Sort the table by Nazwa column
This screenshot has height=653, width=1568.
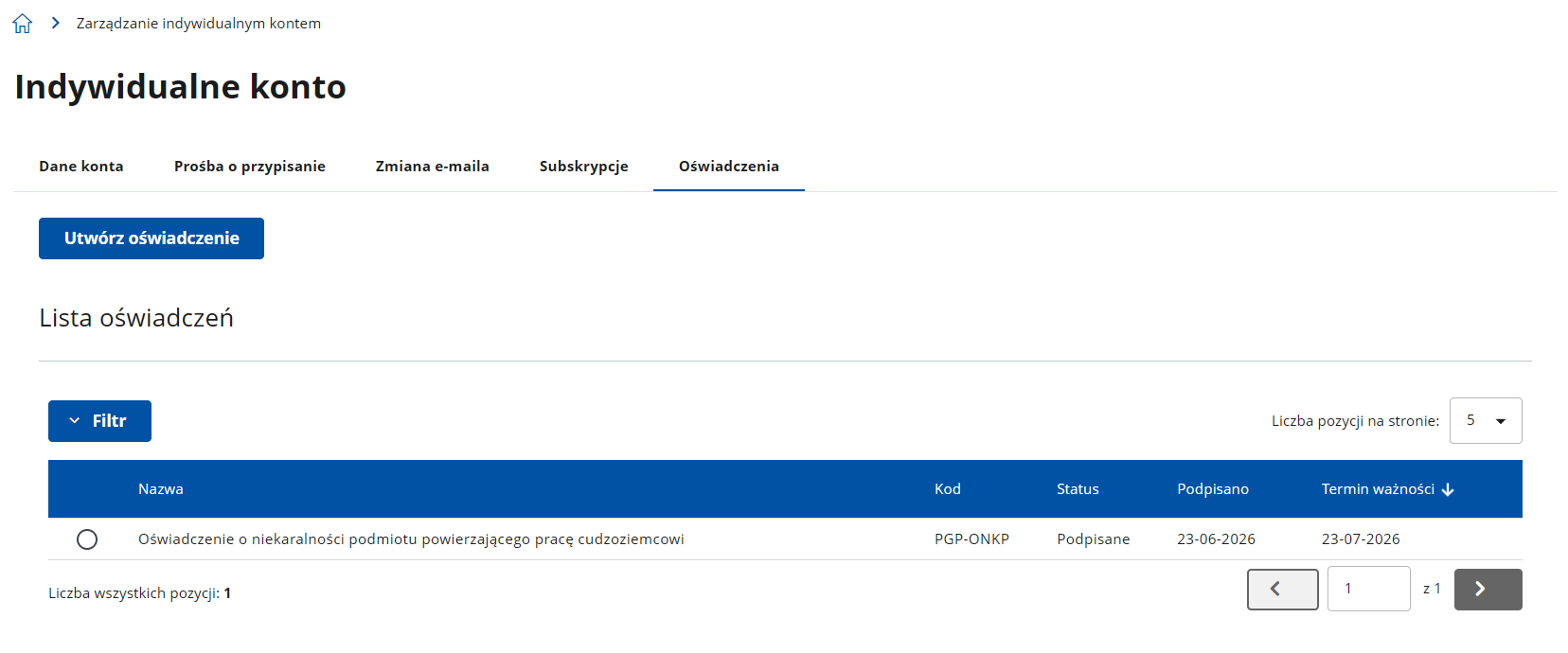161,489
